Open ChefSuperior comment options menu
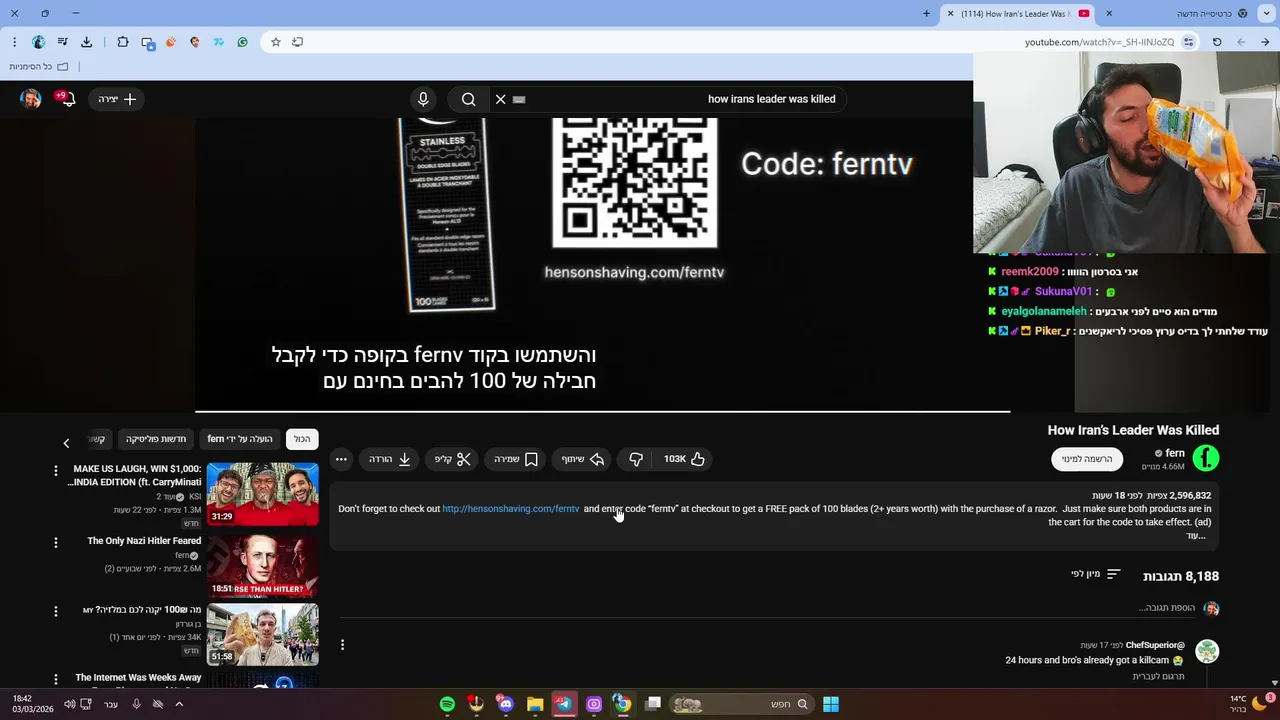The width and height of the screenshot is (1280, 720). pos(342,645)
